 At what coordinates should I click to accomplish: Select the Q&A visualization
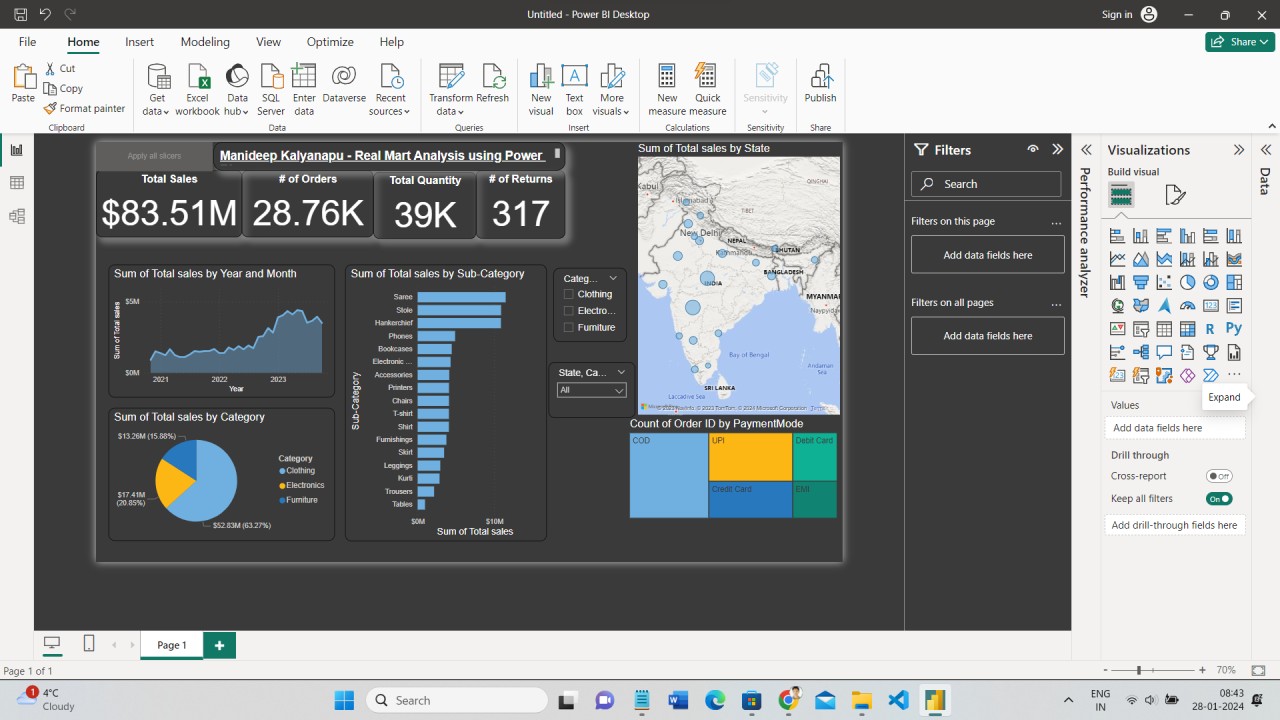tap(1164, 352)
